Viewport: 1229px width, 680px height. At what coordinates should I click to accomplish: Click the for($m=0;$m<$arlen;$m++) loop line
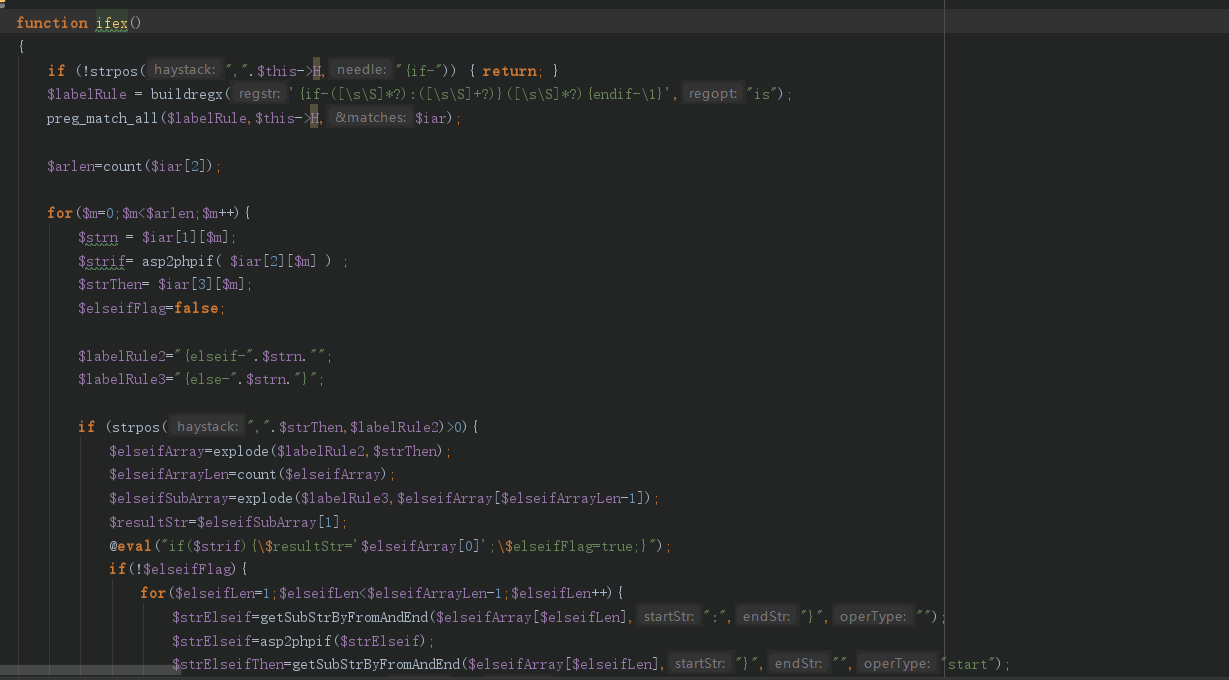point(149,213)
